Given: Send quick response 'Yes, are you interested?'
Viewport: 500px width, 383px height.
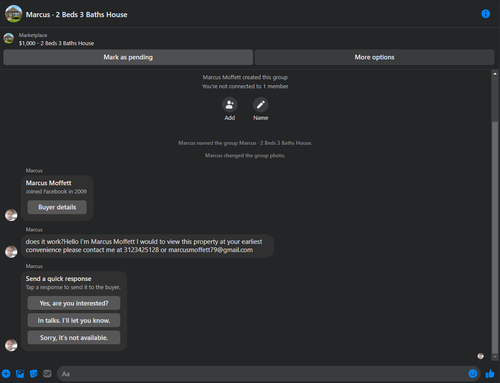Looking at the screenshot, I should click(x=74, y=303).
